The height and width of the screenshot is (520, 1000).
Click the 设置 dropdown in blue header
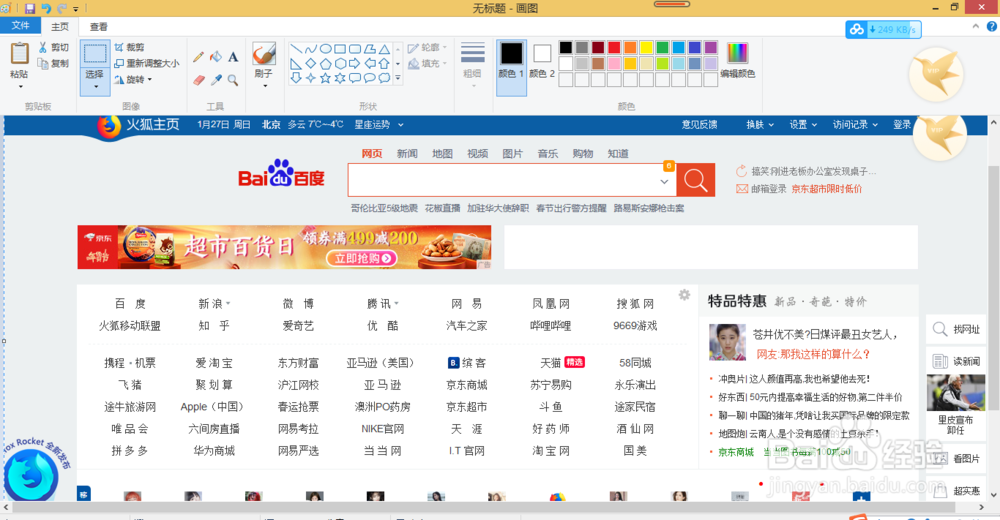803,124
